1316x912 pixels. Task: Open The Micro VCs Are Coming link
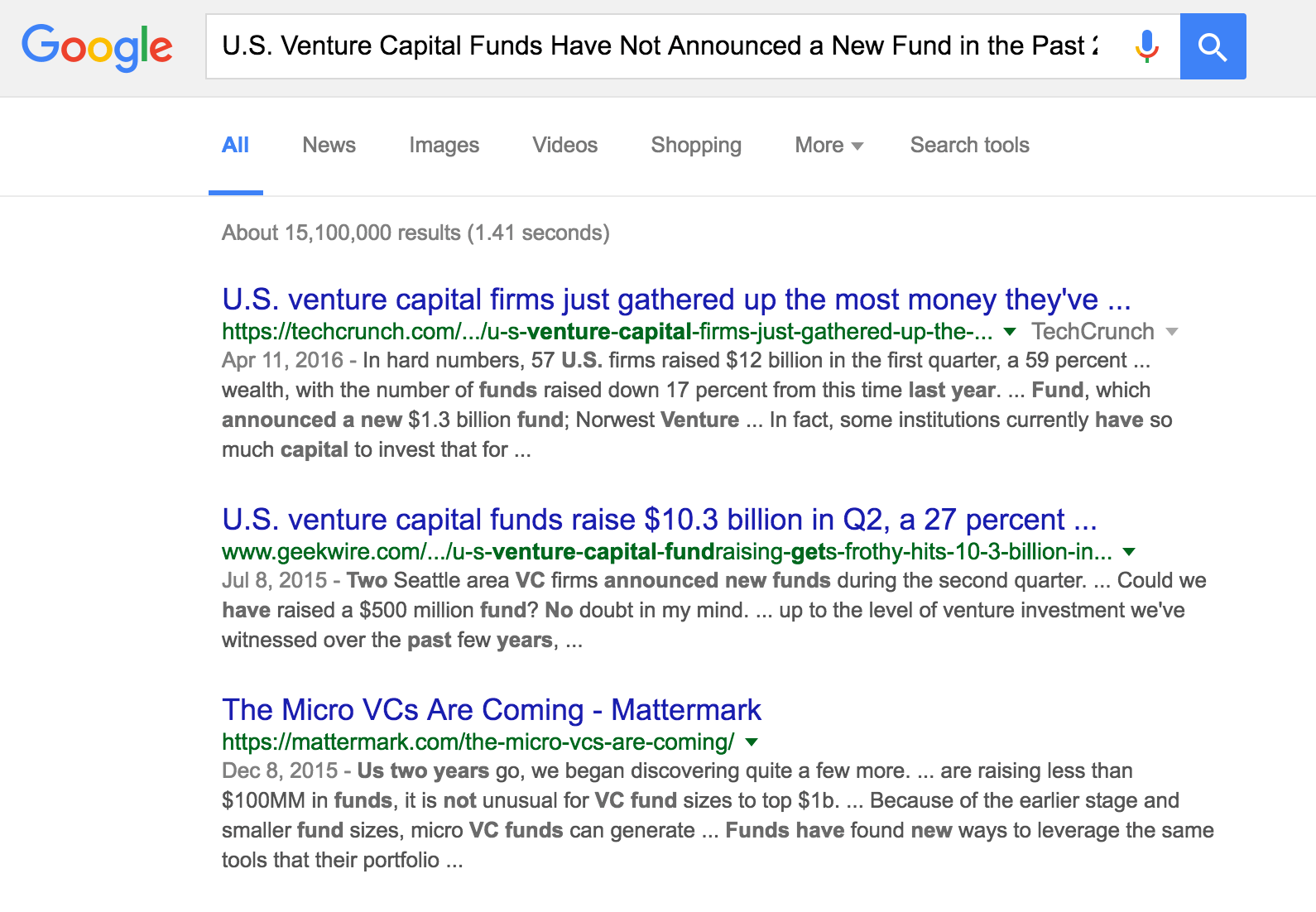pyautogui.click(x=492, y=709)
